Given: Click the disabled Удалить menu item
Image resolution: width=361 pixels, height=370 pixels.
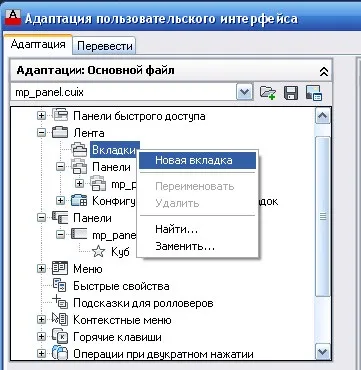Looking at the screenshot, I should (x=197, y=203).
